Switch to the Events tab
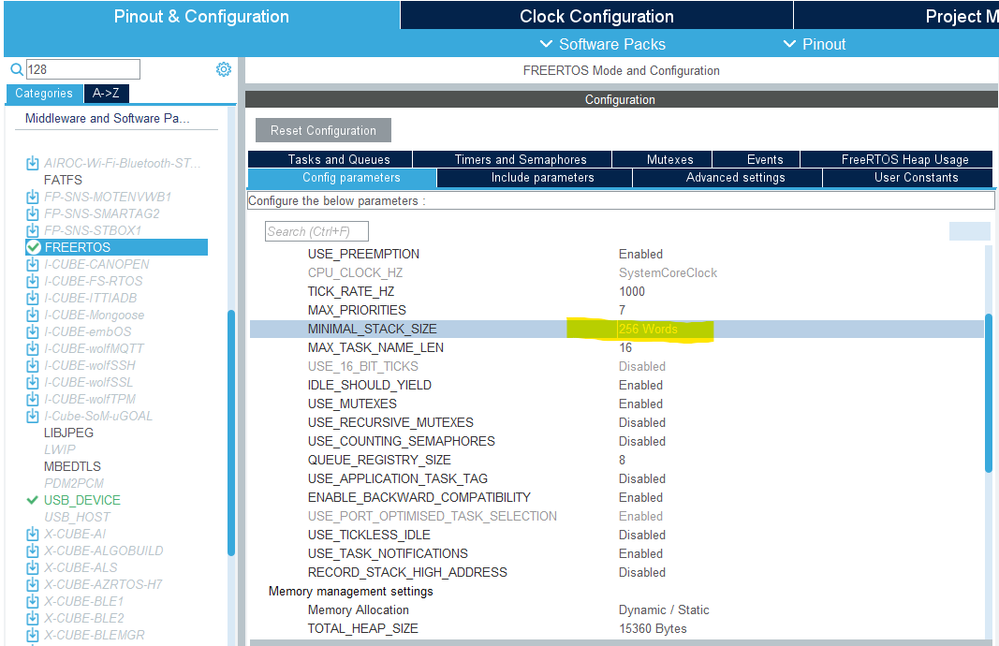Screen dimensions: 999x646 point(756,159)
